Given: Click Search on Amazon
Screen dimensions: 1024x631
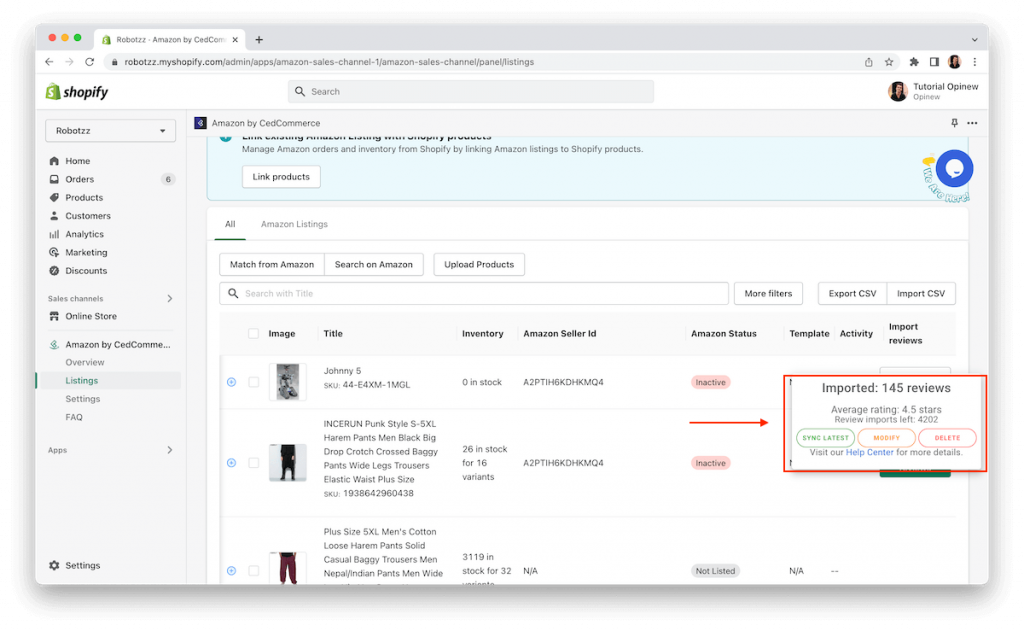Looking at the screenshot, I should (374, 265).
